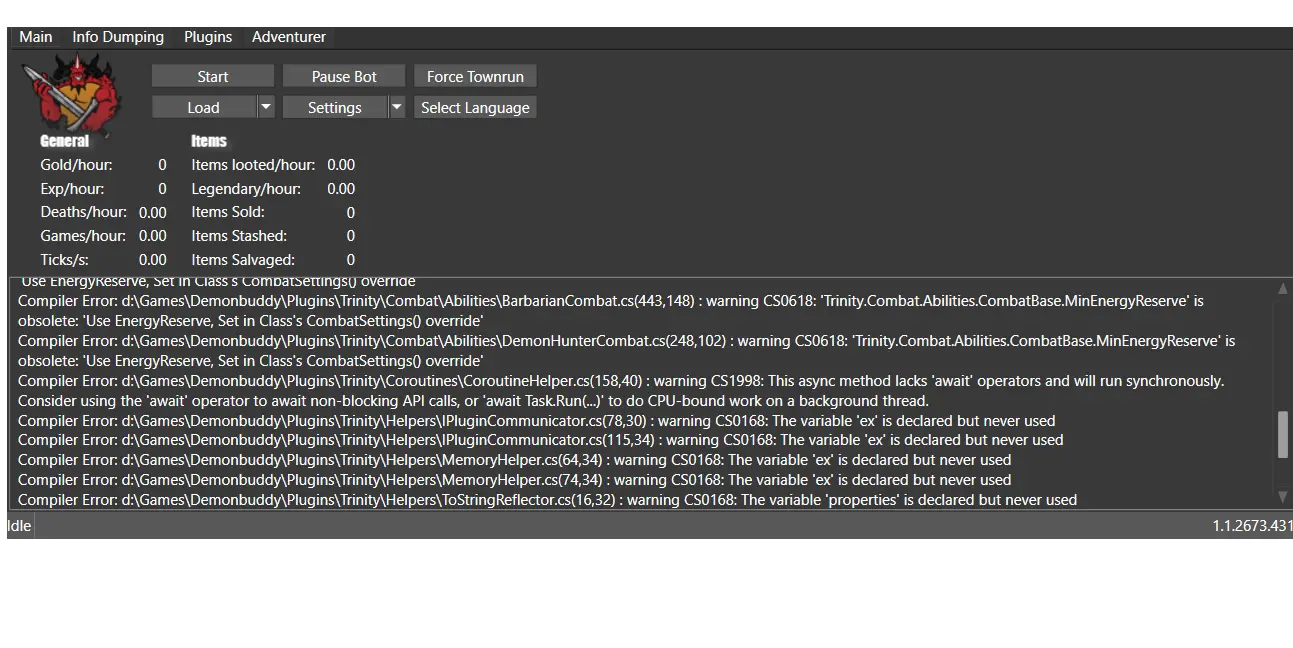Open the Info Dumping tab
This screenshot has height=648, width=1293.
click(x=118, y=37)
